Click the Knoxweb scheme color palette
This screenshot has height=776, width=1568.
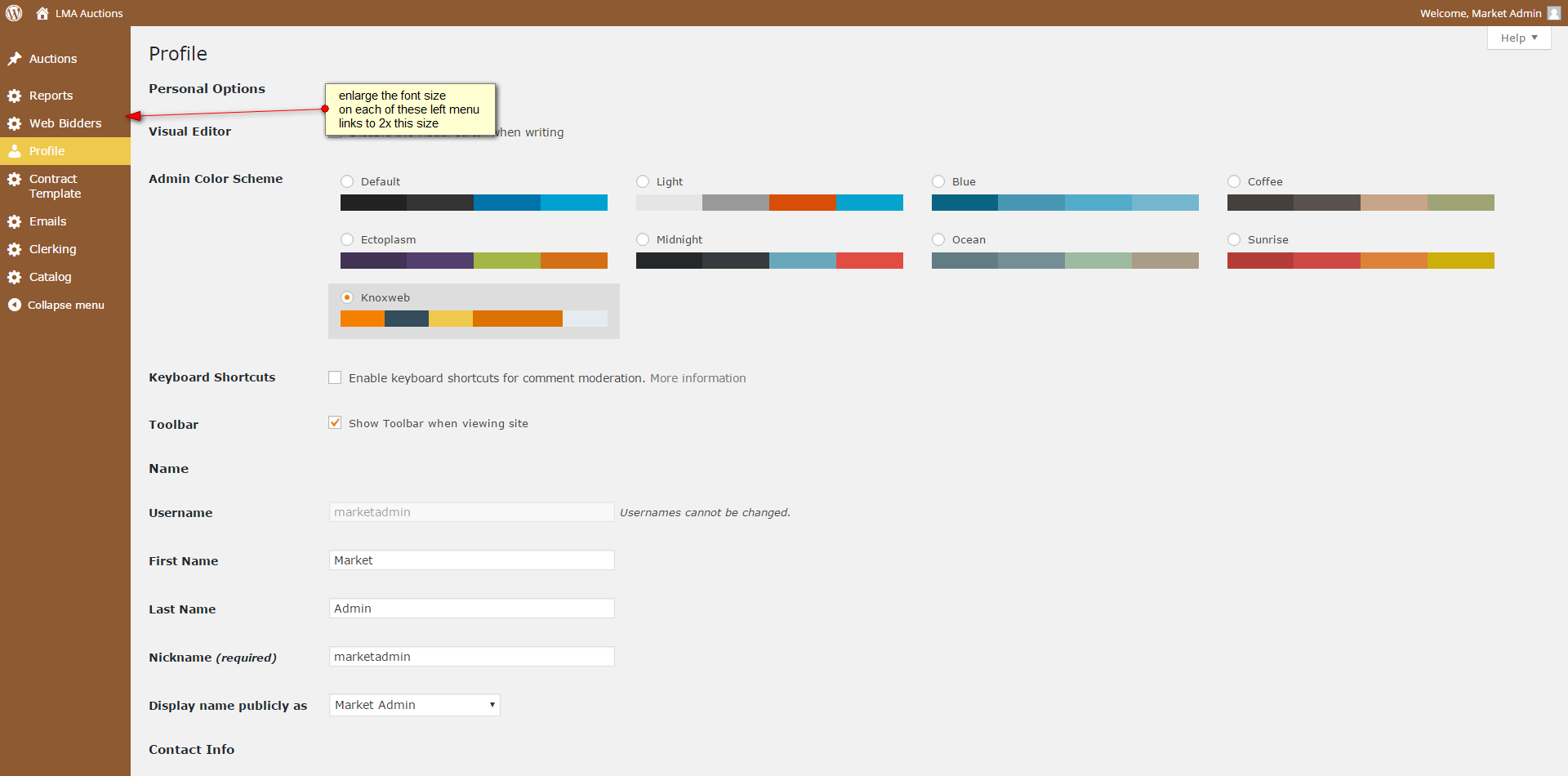474,319
